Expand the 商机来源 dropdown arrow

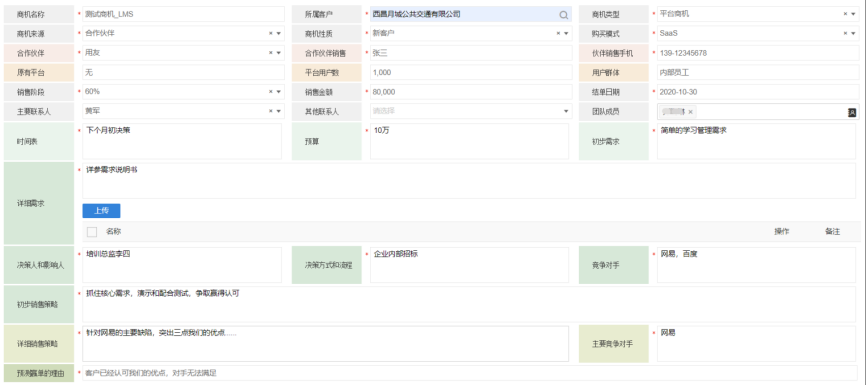[x=278, y=34]
